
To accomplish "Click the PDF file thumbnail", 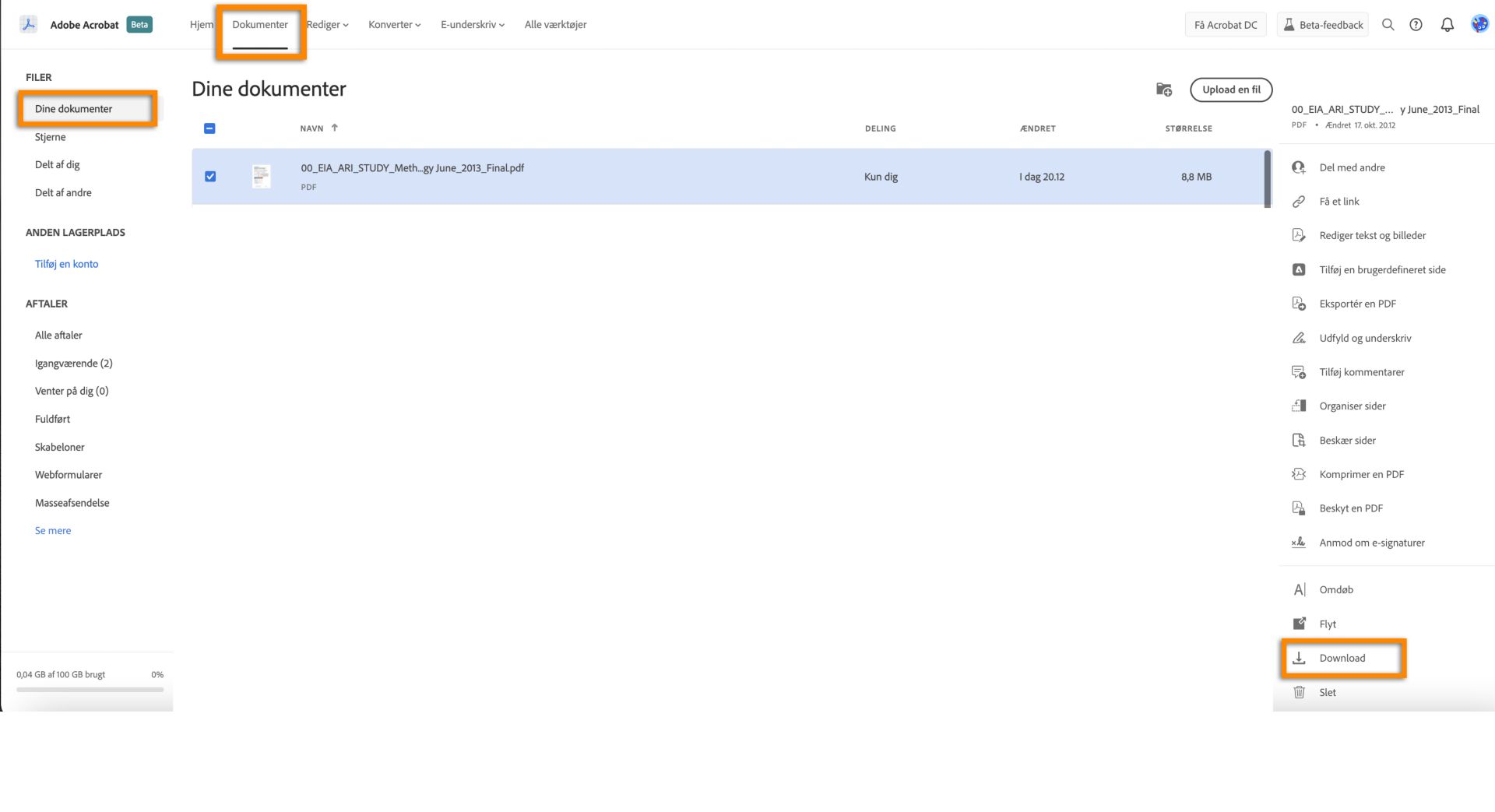I will click(262, 177).
